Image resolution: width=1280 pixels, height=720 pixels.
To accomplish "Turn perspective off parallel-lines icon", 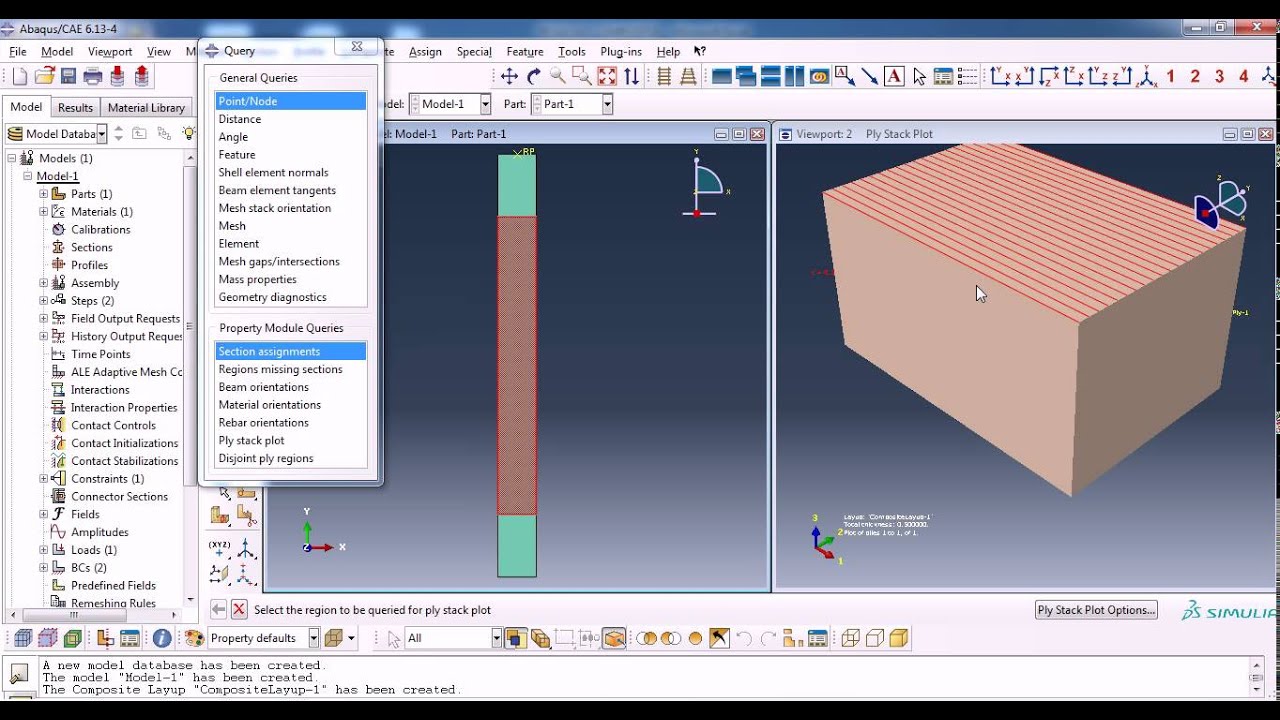I will pos(663,76).
